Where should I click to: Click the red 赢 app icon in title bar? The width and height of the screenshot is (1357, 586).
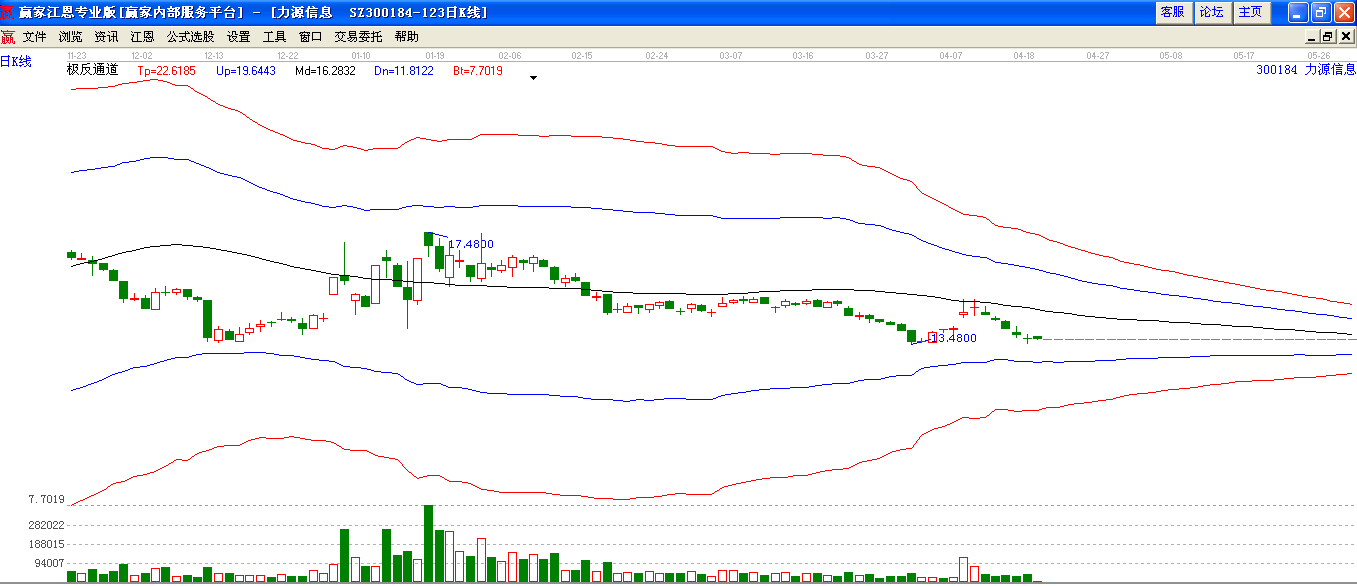8,12
